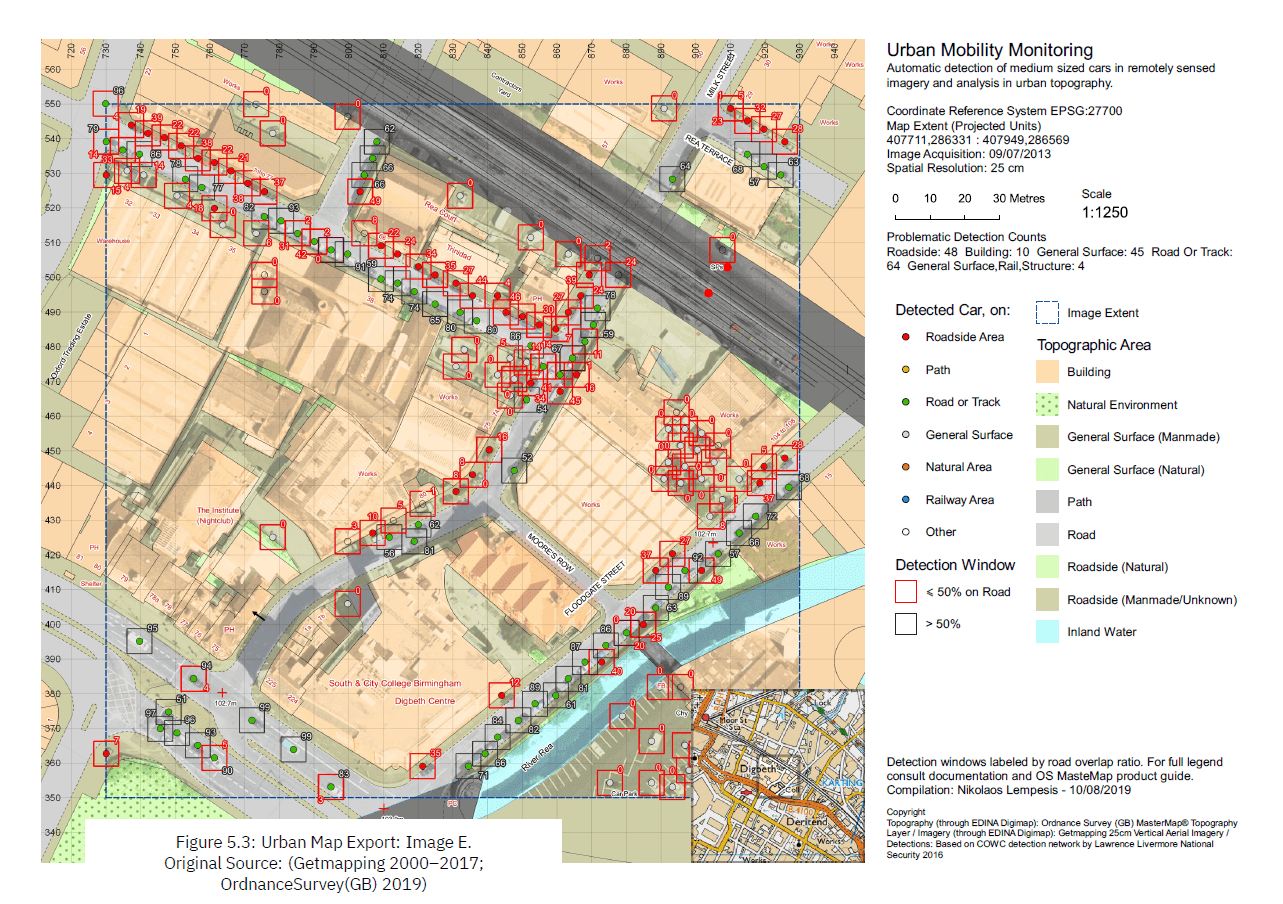Click the Topographic Area legend heading
Screen dimensions: 1283x904
click(1093, 345)
